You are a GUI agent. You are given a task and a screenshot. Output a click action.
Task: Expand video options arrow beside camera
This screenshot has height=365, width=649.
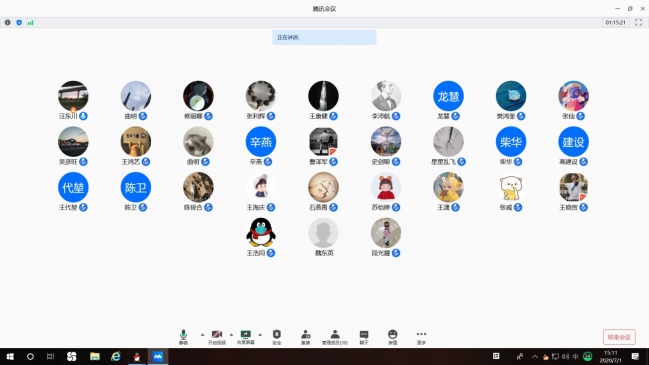coord(231,334)
